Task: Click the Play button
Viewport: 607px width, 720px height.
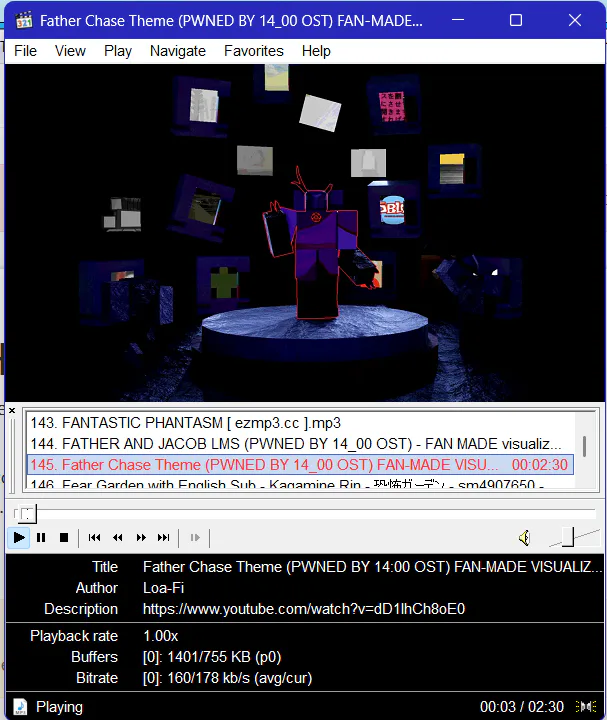Action: pyautogui.click(x=19, y=537)
